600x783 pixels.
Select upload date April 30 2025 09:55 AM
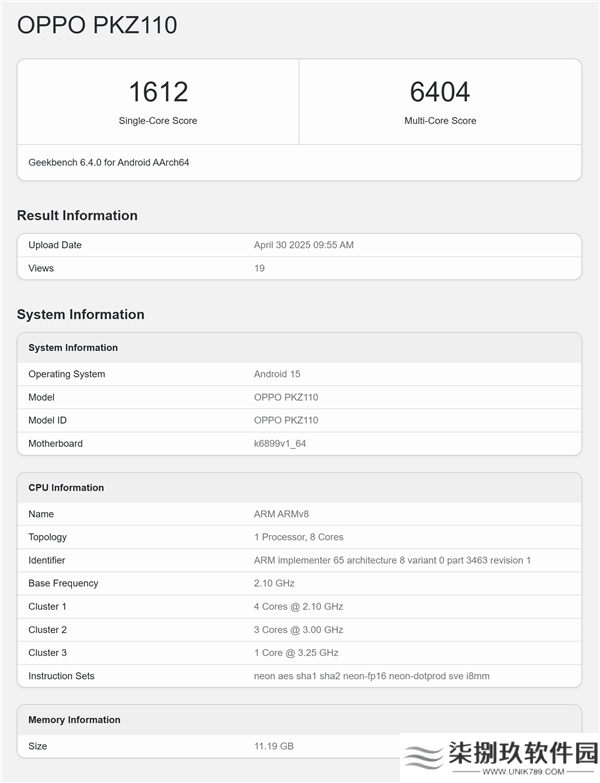coord(303,245)
